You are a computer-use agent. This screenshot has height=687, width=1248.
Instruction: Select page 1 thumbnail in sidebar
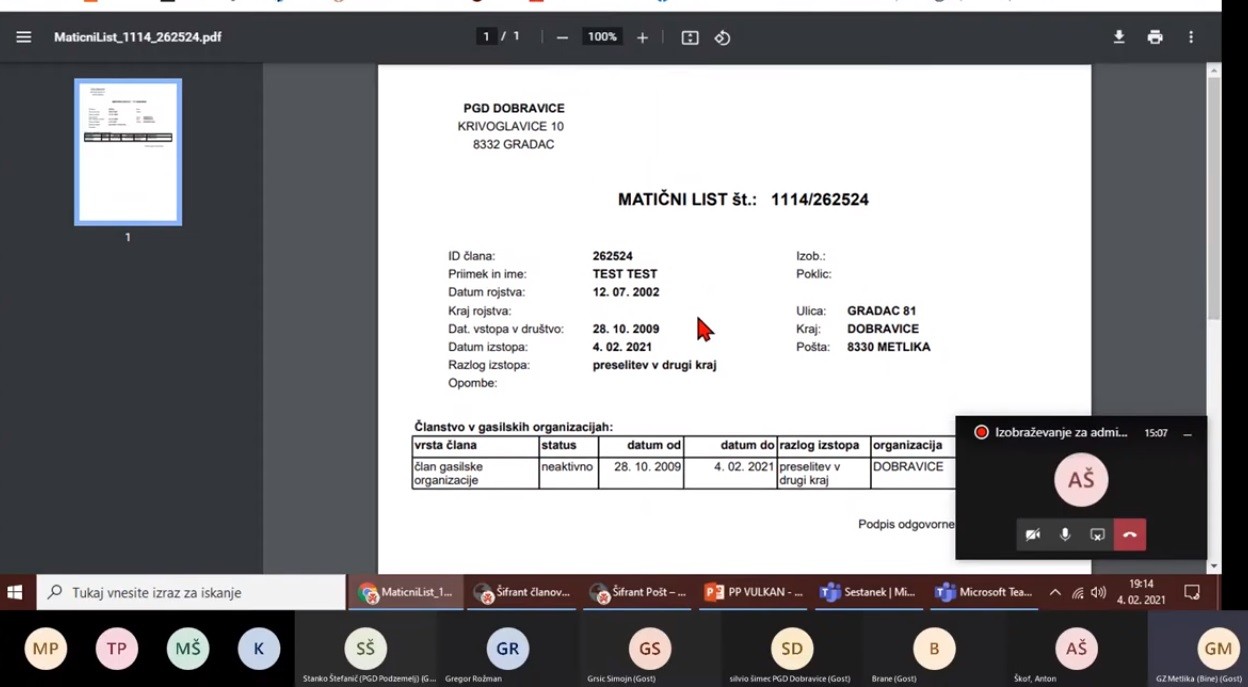[128, 152]
